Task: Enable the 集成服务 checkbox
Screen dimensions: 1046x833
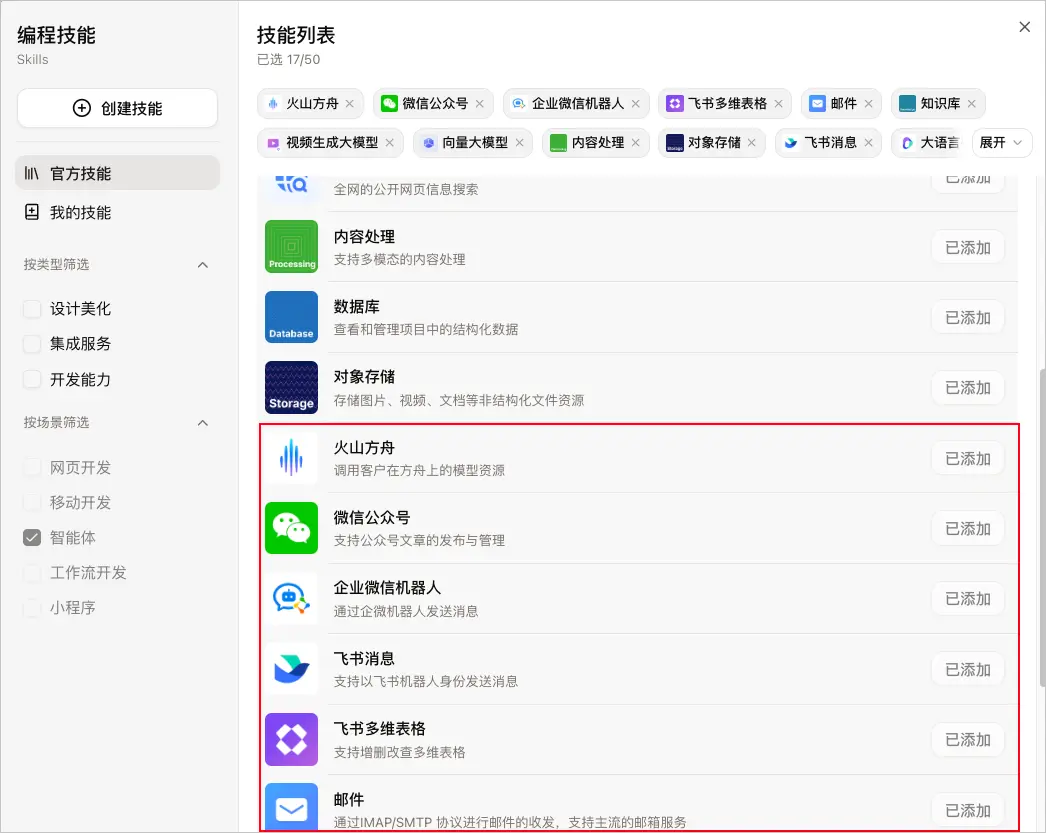Action: coord(32,344)
